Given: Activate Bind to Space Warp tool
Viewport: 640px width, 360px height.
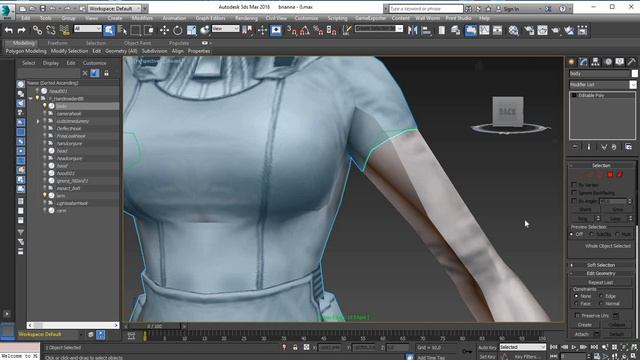Looking at the screenshot, I should (64, 30).
